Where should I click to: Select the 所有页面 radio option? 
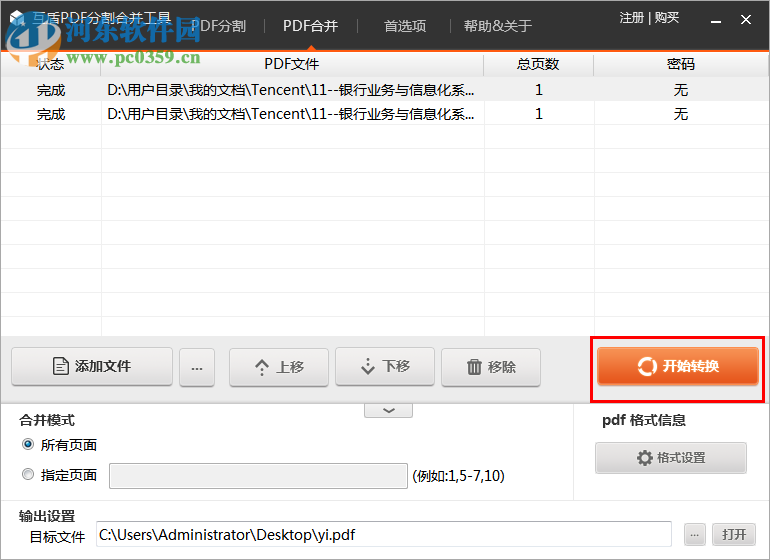tap(28, 445)
